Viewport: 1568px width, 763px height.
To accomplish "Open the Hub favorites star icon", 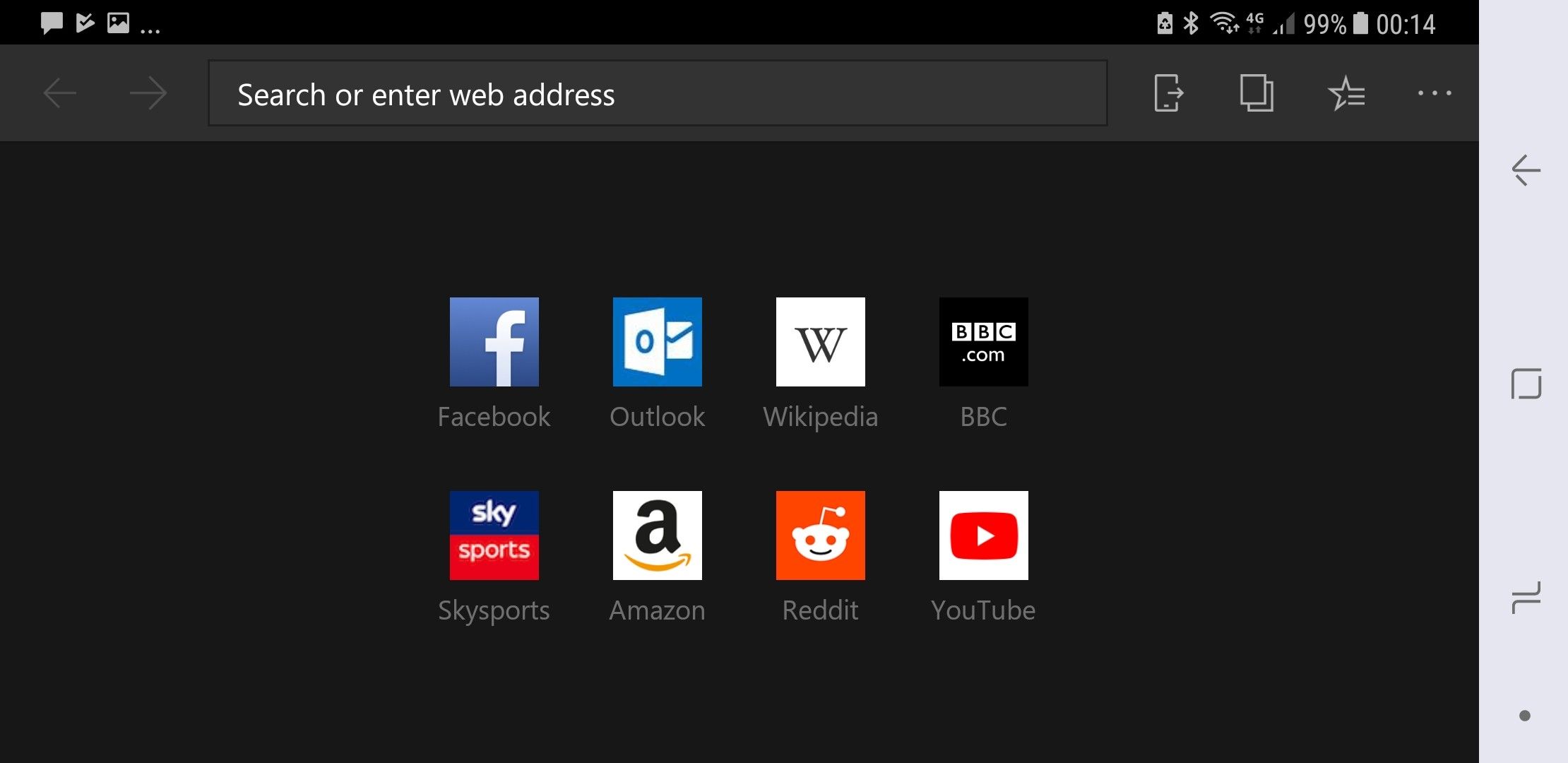I will click(x=1346, y=93).
